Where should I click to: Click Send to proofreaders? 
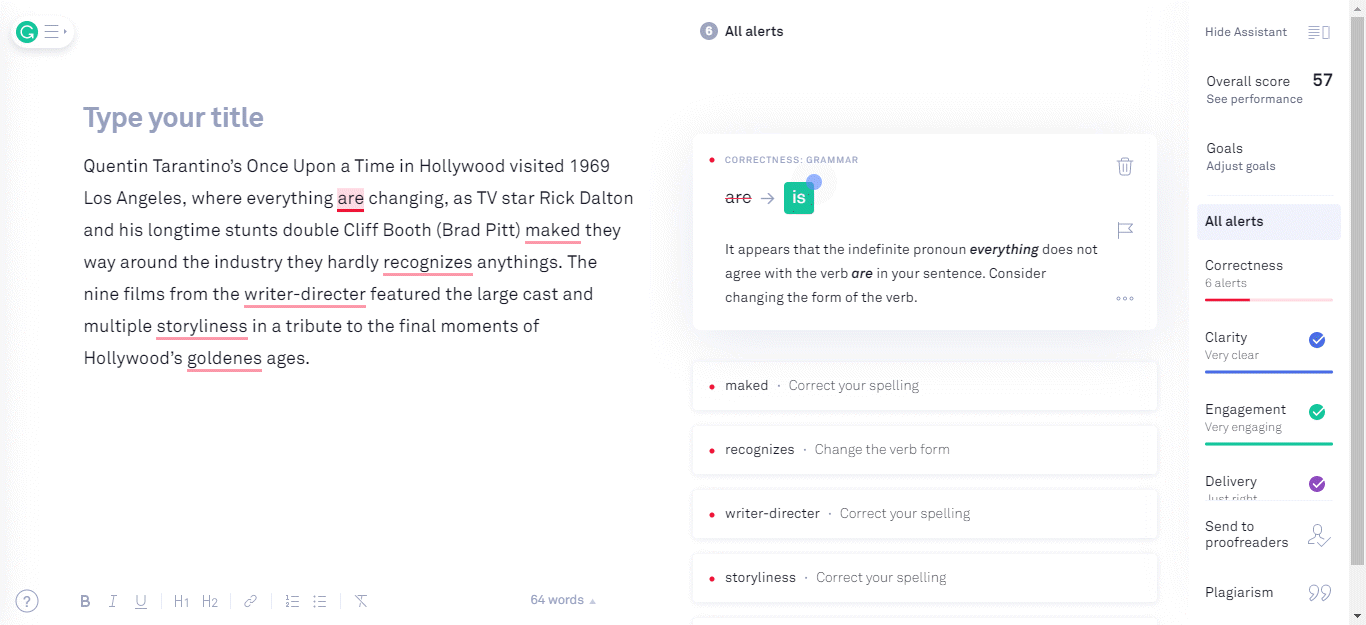pos(1246,534)
